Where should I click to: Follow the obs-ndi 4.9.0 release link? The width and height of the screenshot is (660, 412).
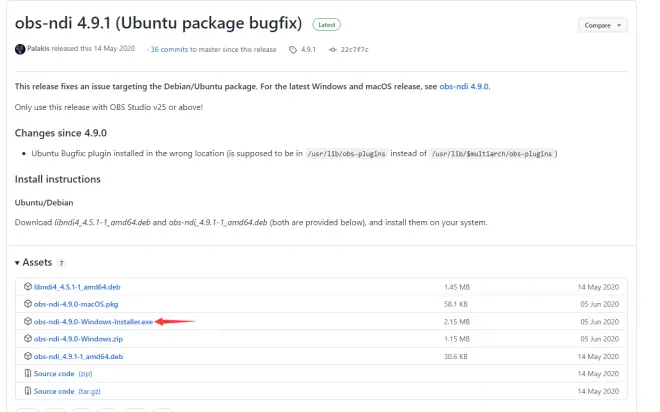(x=464, y=86)
